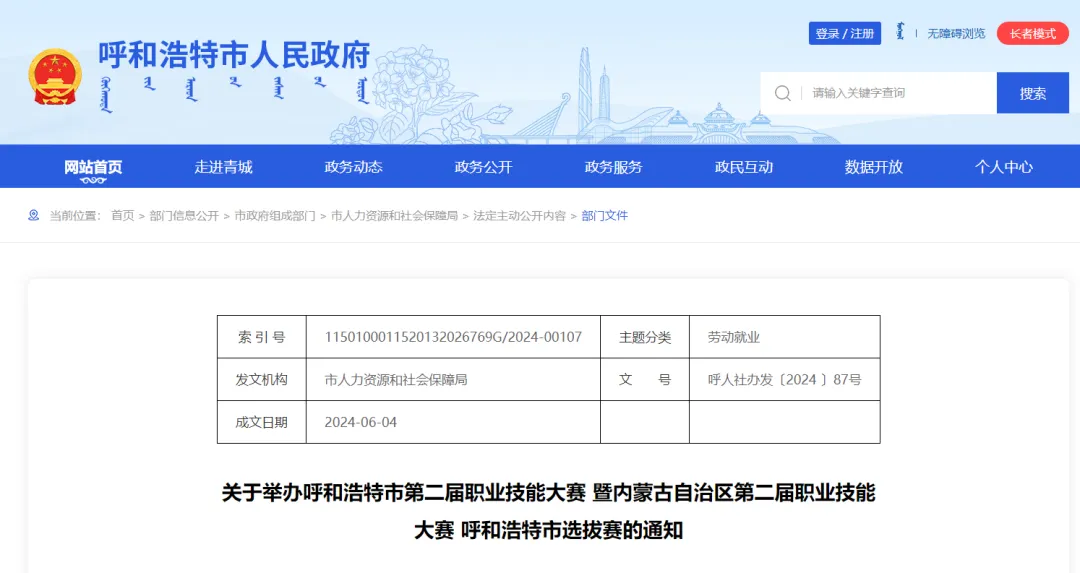
Task: Expand the 政务服务 navigation item
Action: (613, 167)
